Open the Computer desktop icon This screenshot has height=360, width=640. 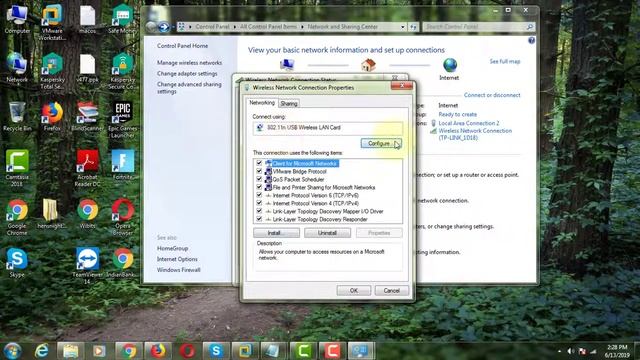coord(17,20)
